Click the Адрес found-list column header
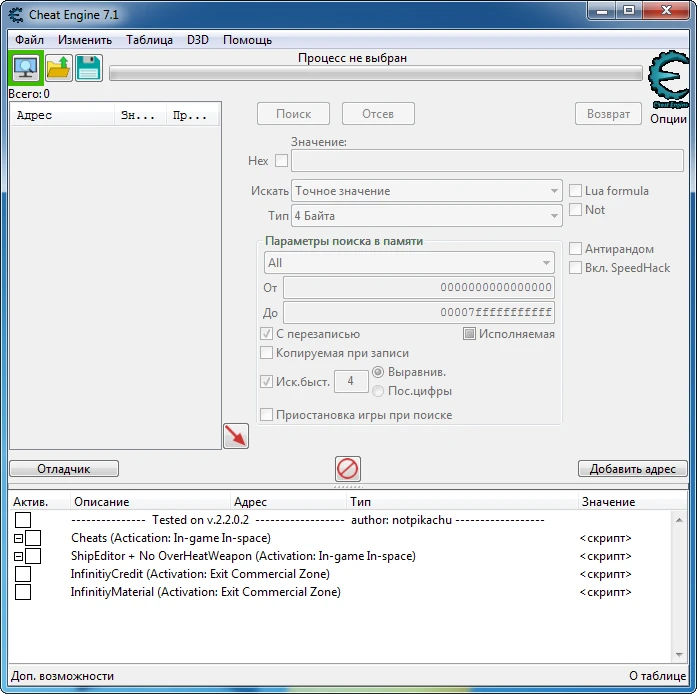697x694 pixels. point(62,115)
